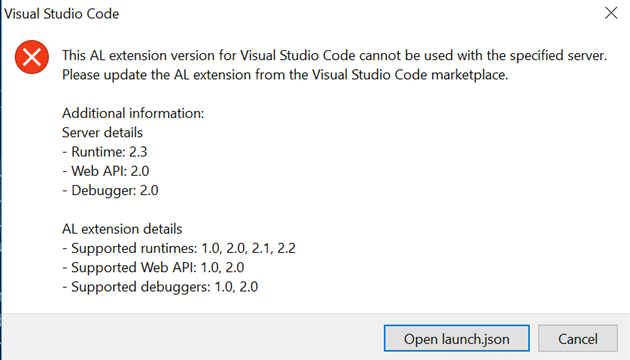
Task: Cancel the error dialog
Action: 578,338
